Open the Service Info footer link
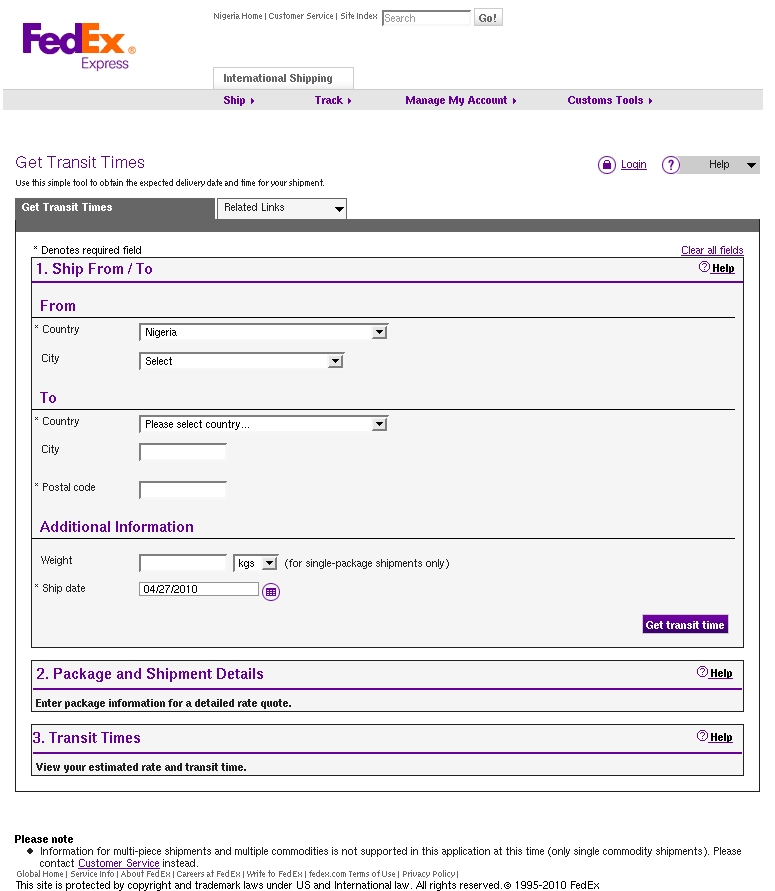This screenshot has width=775, height=891. [x=92, y=874]
